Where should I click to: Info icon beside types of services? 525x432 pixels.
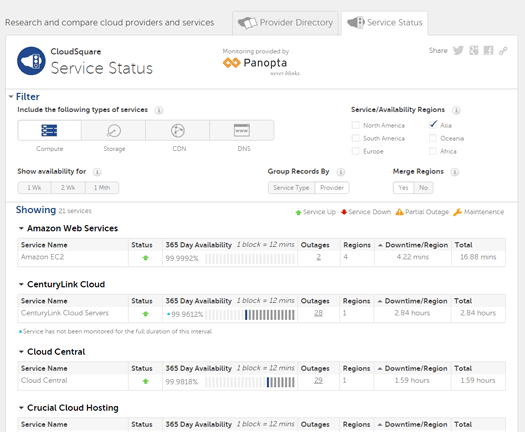(159, 110)
